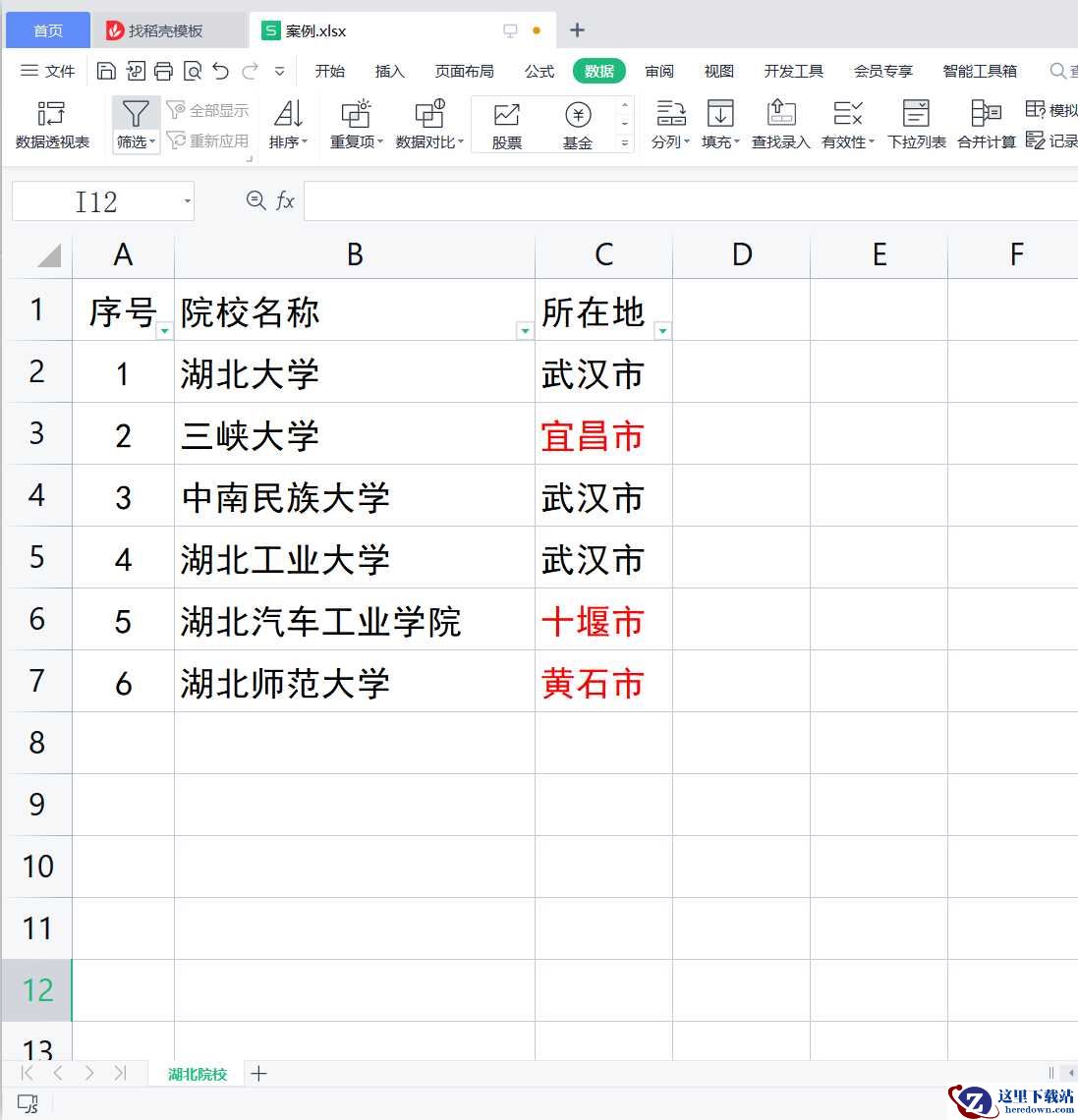Open the 会员专享 ribbon tab
Screen dimensions: 1078x1120
[x=883, y=71]
